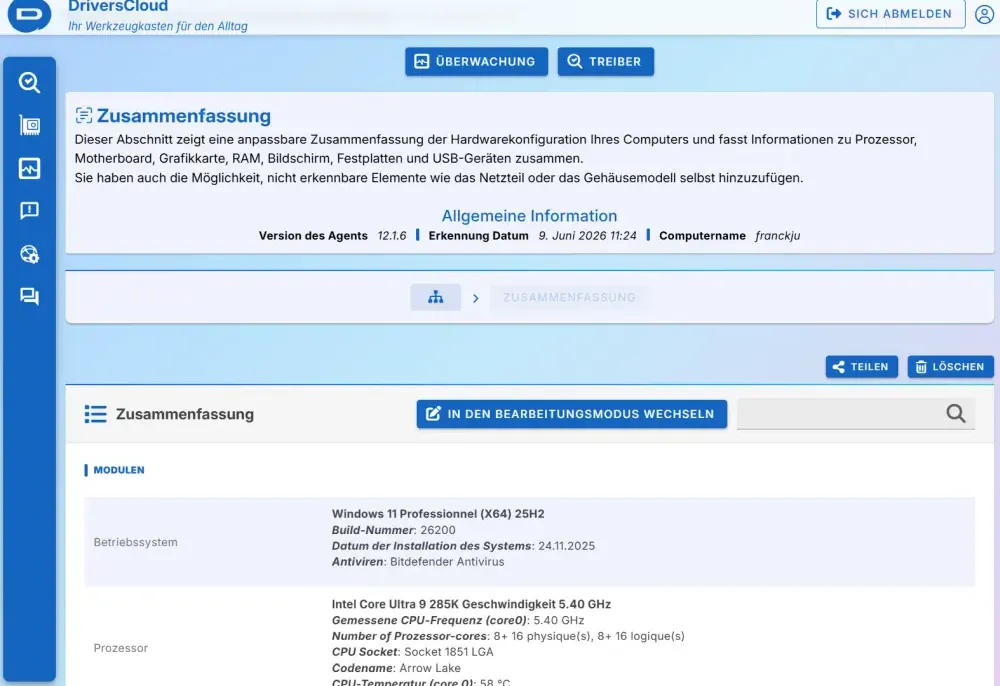Click the SICH ABMELDEN logout button

[x=890, y=13]
